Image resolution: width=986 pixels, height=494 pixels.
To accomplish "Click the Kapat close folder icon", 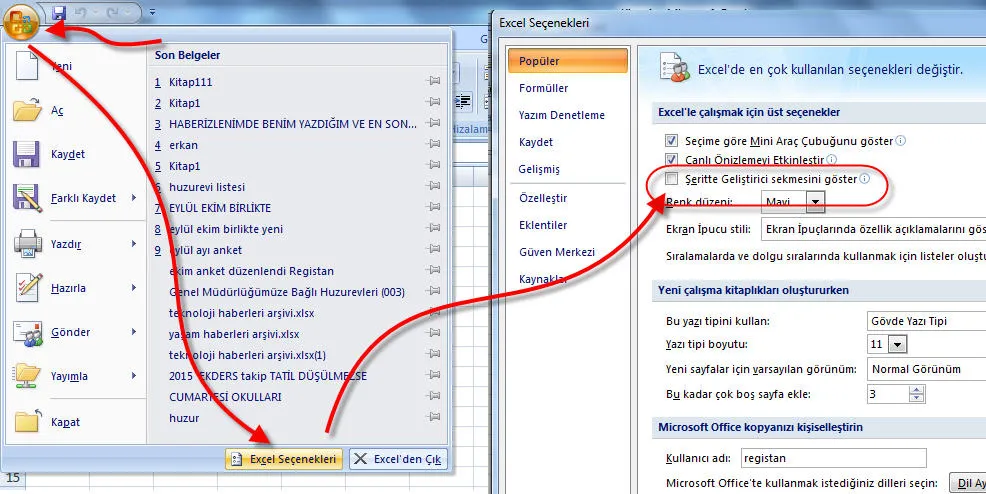I will 27,421.
